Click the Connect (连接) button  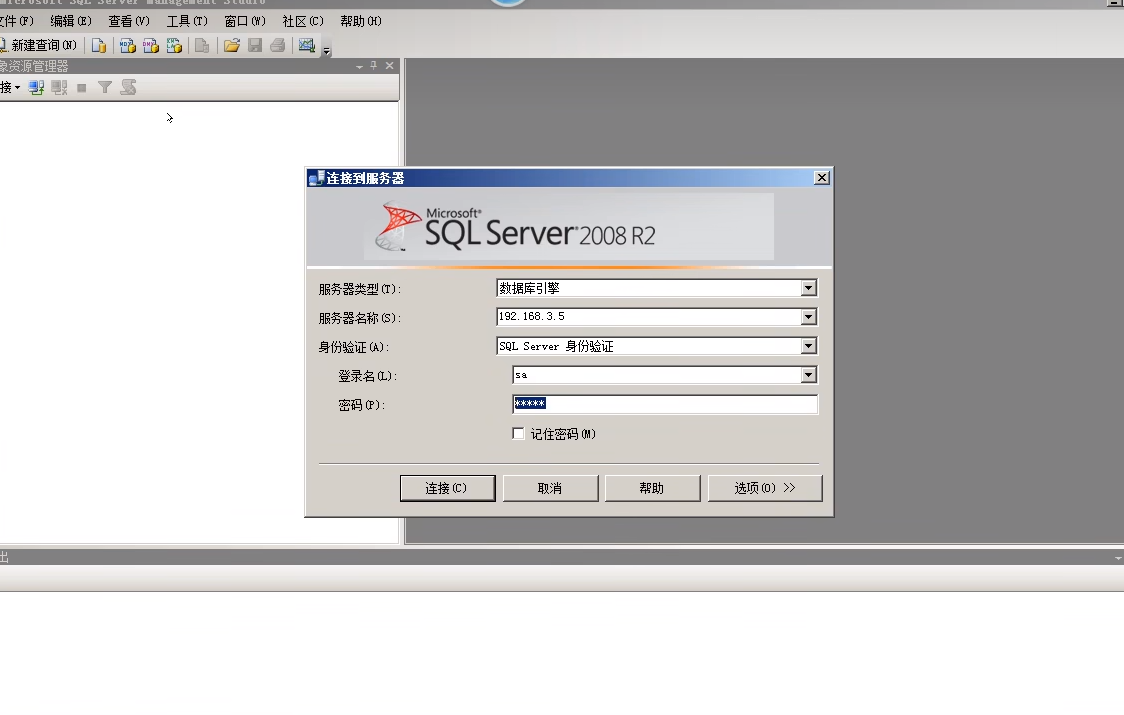pyautogui.click(x=447, y=488)
